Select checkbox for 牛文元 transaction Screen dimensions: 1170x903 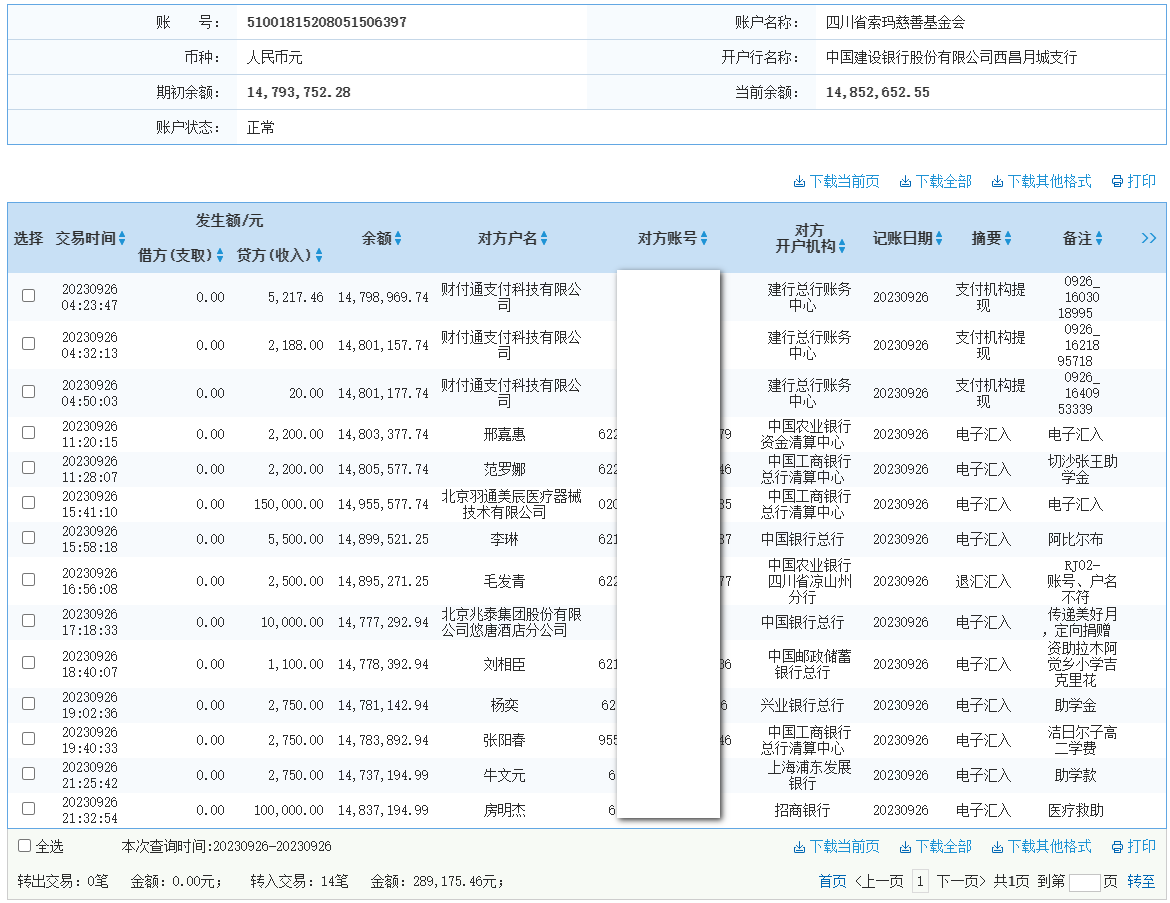point(28,773)
